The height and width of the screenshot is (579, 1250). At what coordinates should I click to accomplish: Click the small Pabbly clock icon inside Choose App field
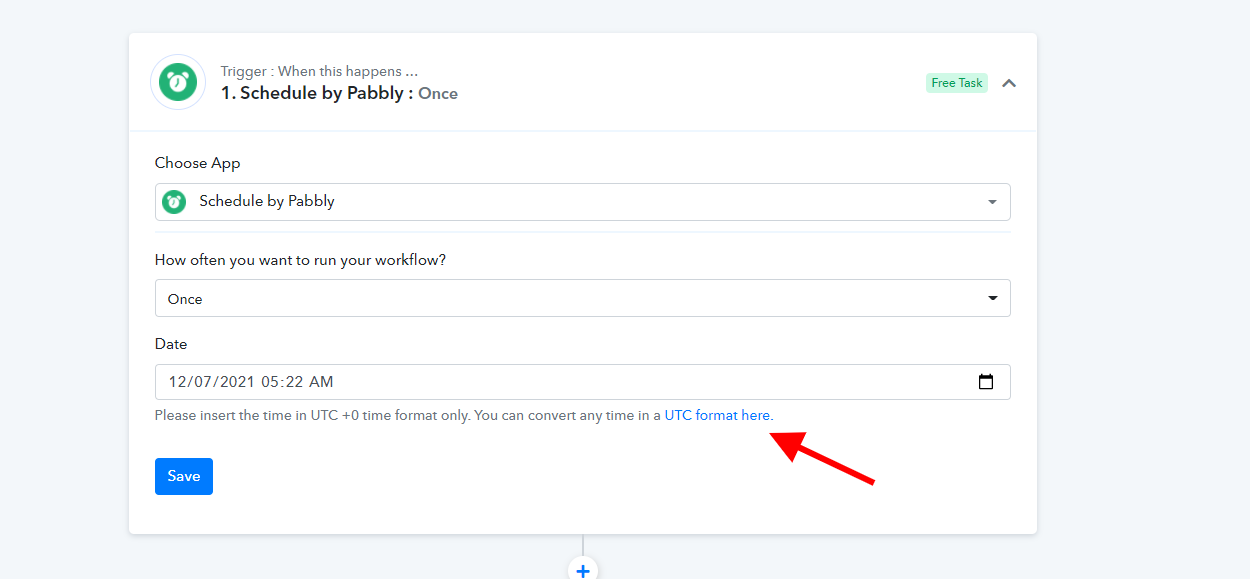[x=174, y=201]
